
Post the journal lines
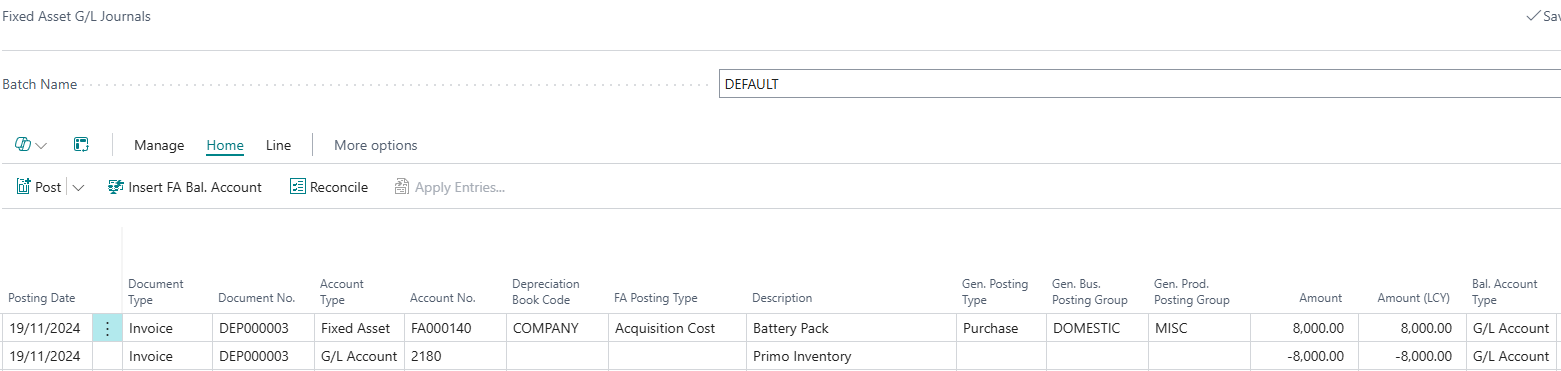(x=39, y=187)
